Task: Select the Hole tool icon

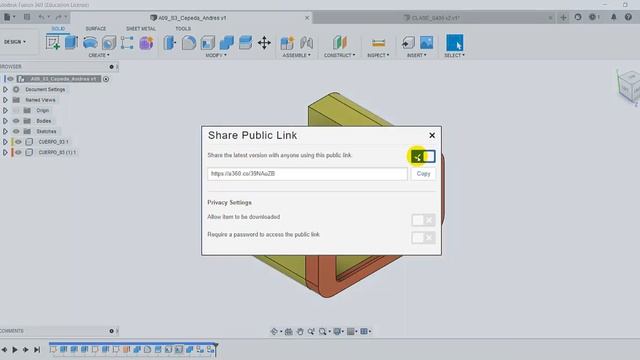Action: (109, 42)
